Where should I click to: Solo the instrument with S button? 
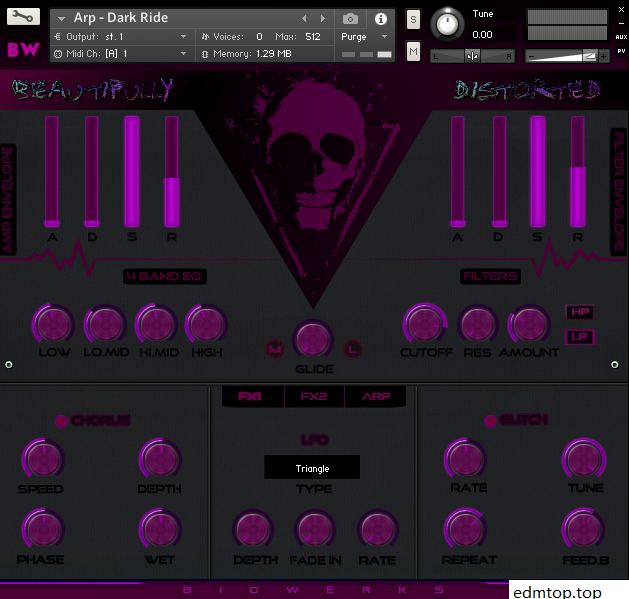[x=413, y=21]
